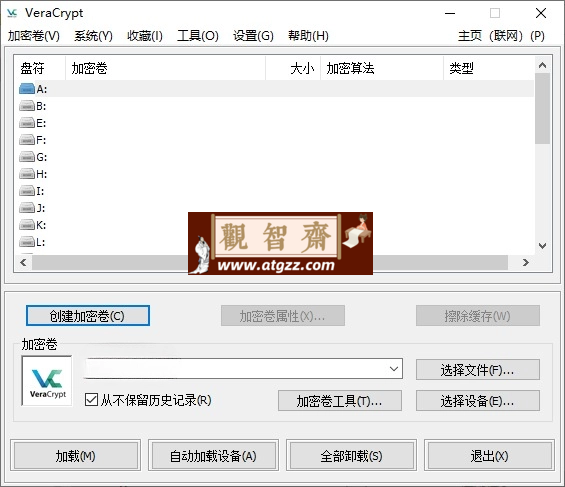Image resolution: width=565 pixels, height=487 pixels.
Task: Click the drive list scroll up arrow
Action: pyautogui.click(x=542, y=65)
